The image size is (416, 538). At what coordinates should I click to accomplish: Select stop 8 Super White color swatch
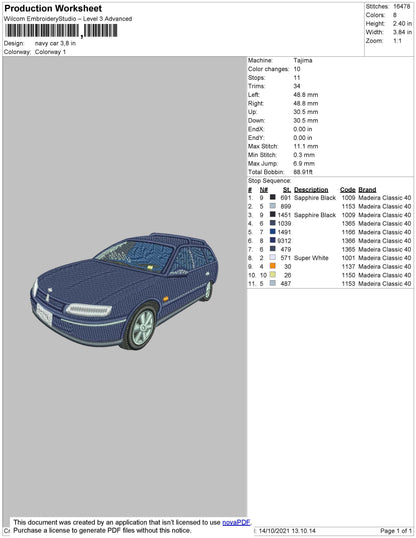273,257
